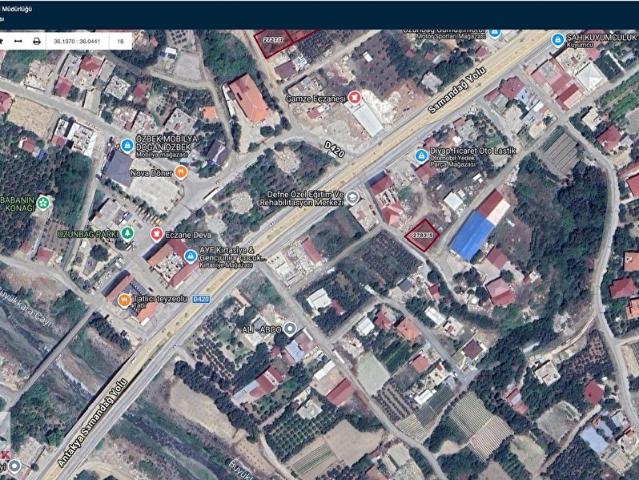Viewport: 639px width, 480px height.
Task: Click the Gamze Eczanesi pharmacy marker
Action: 355,97
